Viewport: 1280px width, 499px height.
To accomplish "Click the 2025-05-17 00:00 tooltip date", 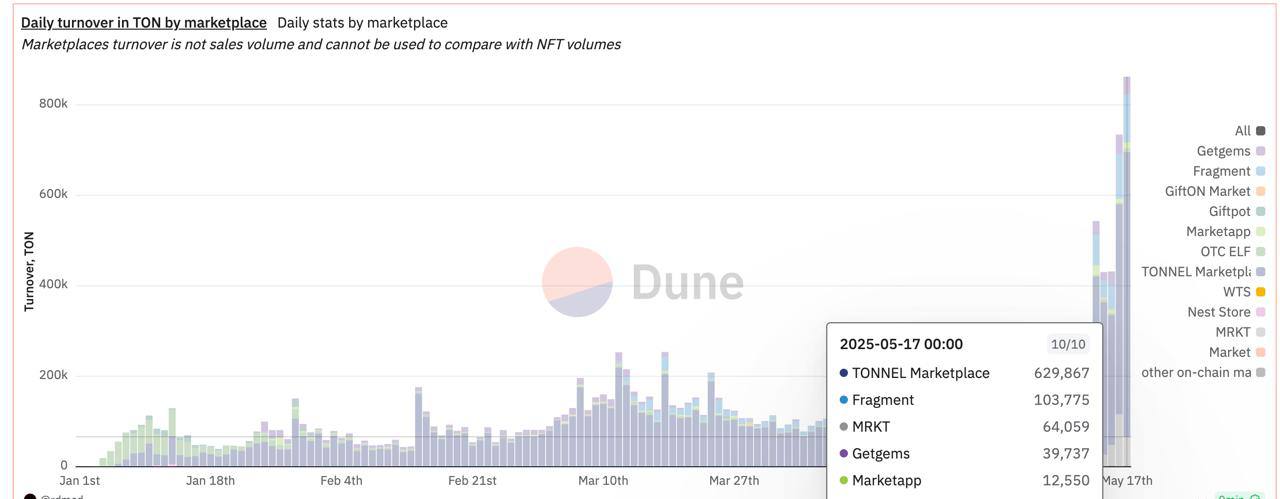I will tap(901, 344).
